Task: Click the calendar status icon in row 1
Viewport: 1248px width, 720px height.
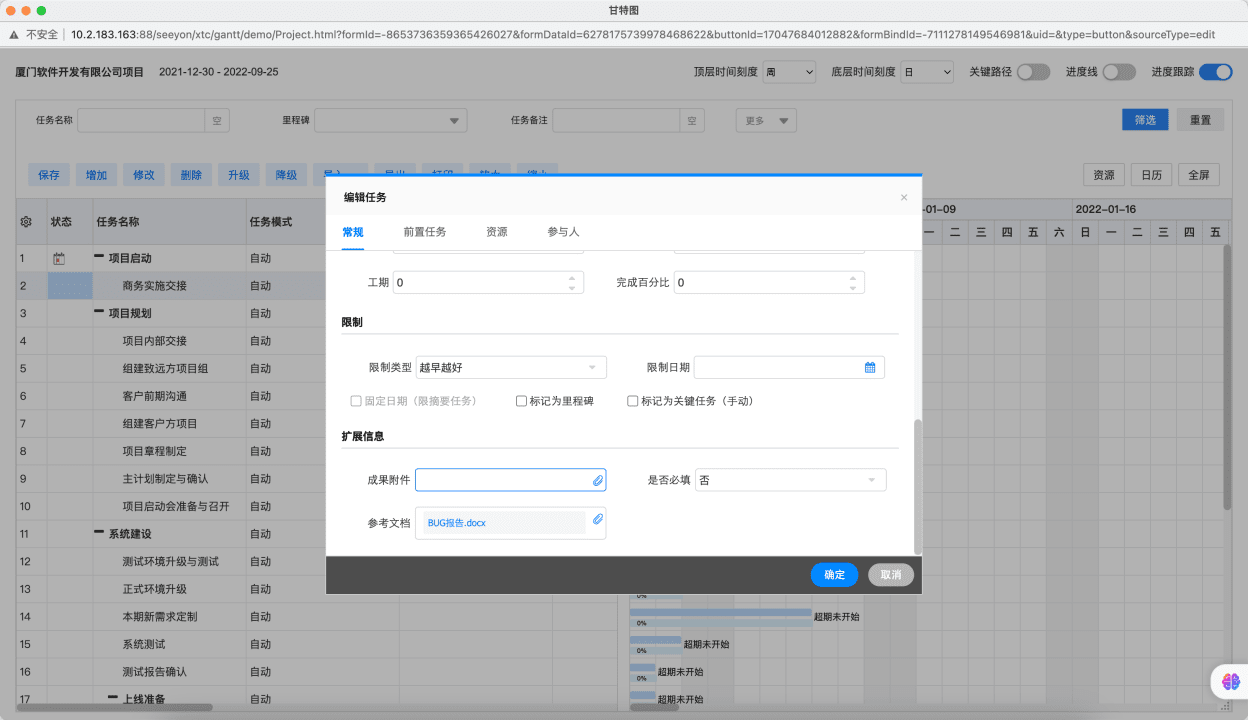Action: coord(59,258)
